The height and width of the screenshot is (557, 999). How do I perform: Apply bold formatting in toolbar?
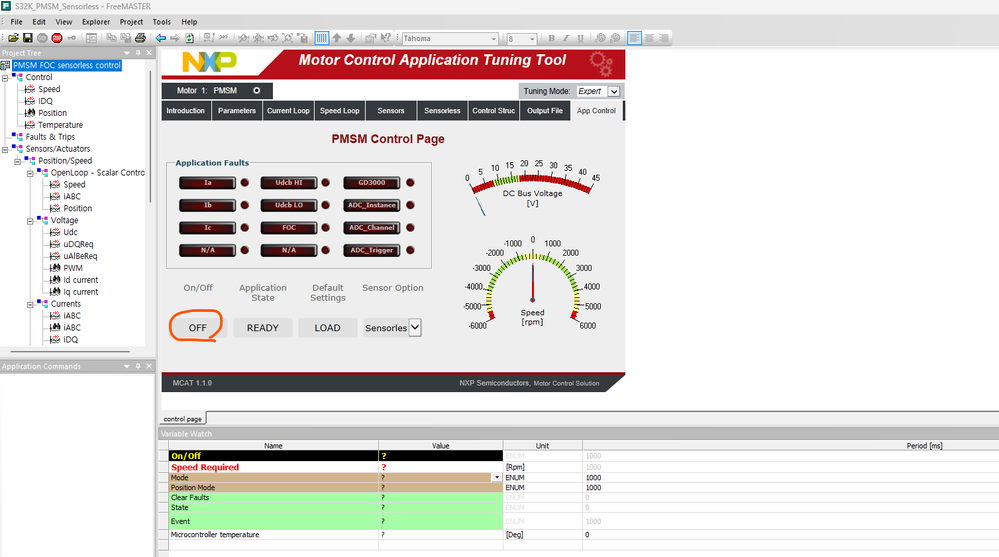(x=551, y=38)
